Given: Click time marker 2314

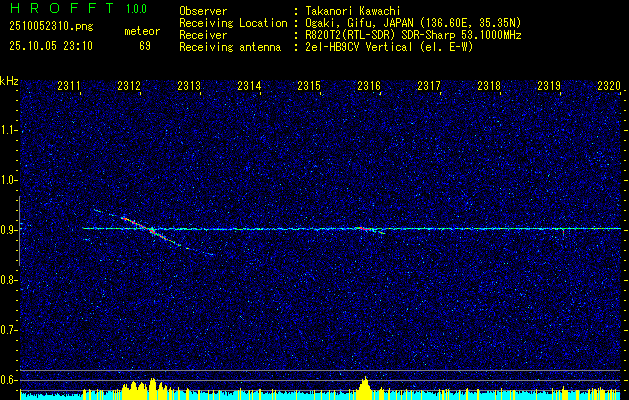Looking at the screenshot, I should click(249, 85).
